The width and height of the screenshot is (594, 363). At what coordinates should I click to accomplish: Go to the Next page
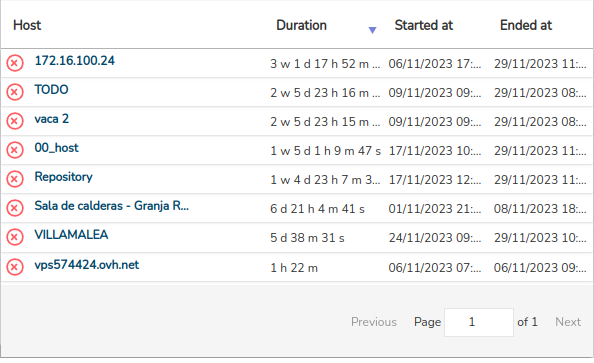pyautogui.click(x=568, y=322)
